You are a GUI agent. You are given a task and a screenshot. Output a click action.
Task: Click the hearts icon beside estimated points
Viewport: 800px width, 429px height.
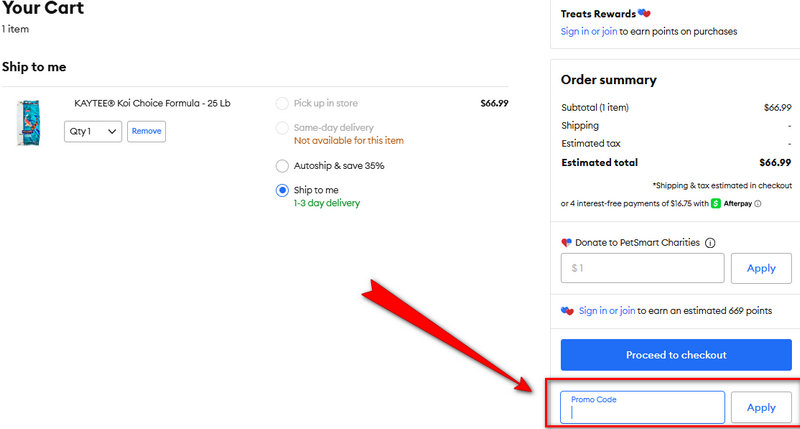click(x=567, y=311)
